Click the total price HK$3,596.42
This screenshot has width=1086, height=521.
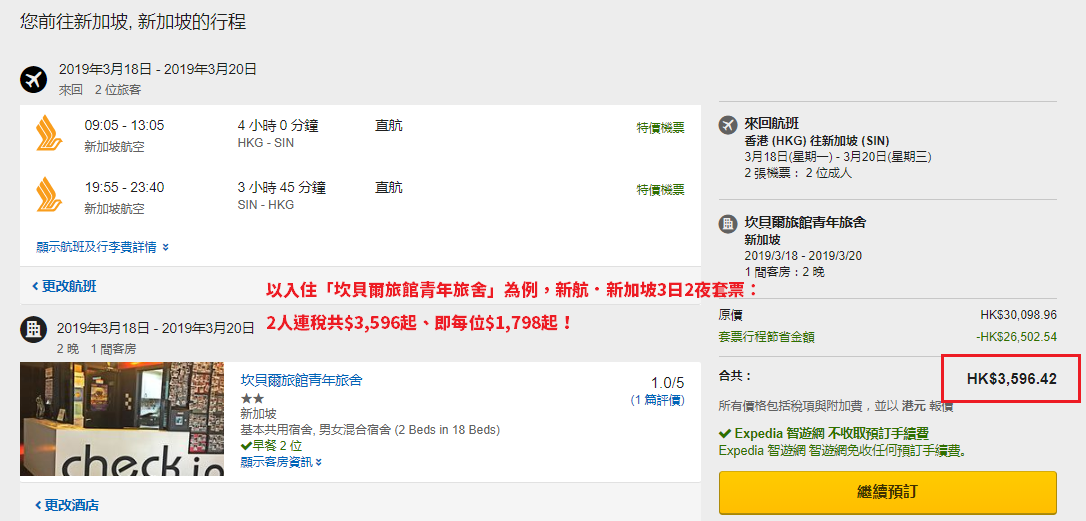(x=1012, y=379)
